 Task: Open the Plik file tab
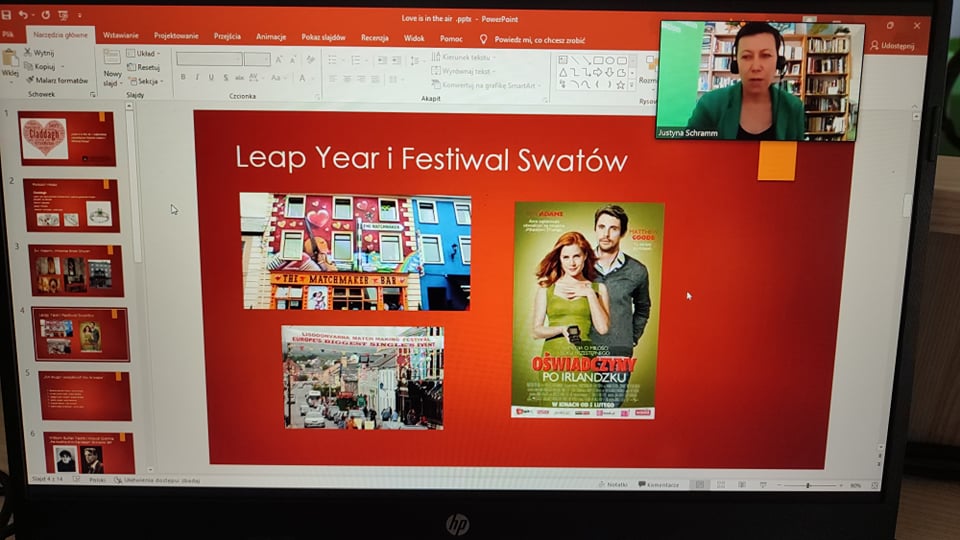[9, 34]
